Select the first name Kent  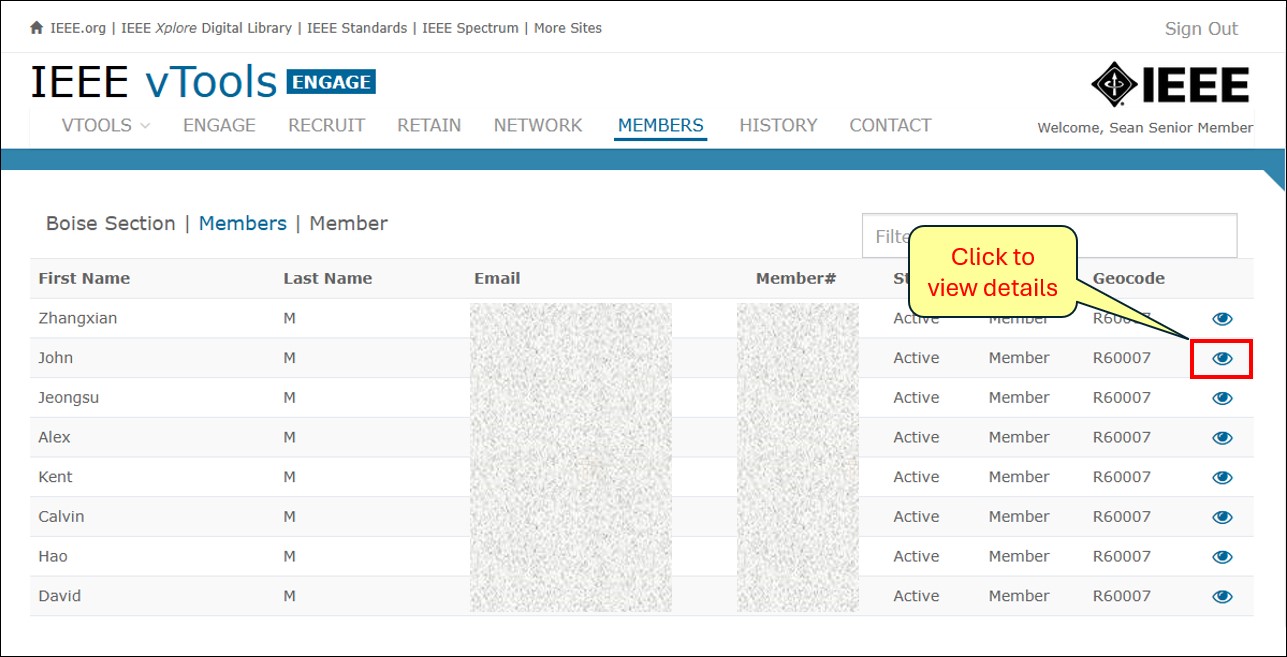(x=56, y=477)
